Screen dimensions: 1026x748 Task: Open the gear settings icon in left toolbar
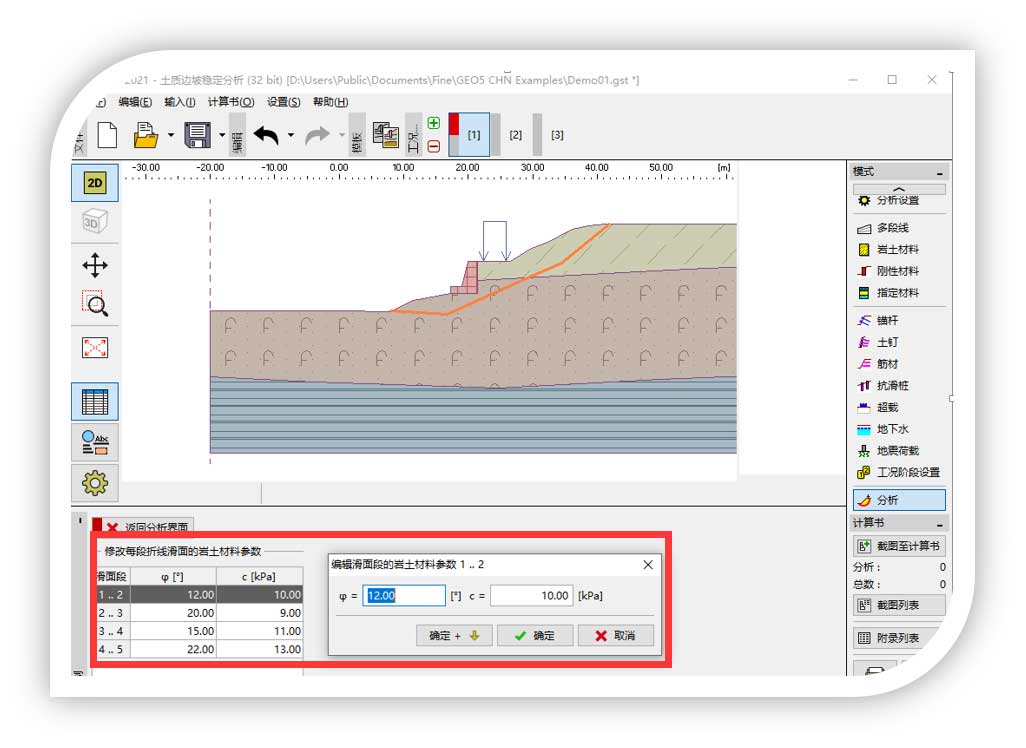pos(95,484)
